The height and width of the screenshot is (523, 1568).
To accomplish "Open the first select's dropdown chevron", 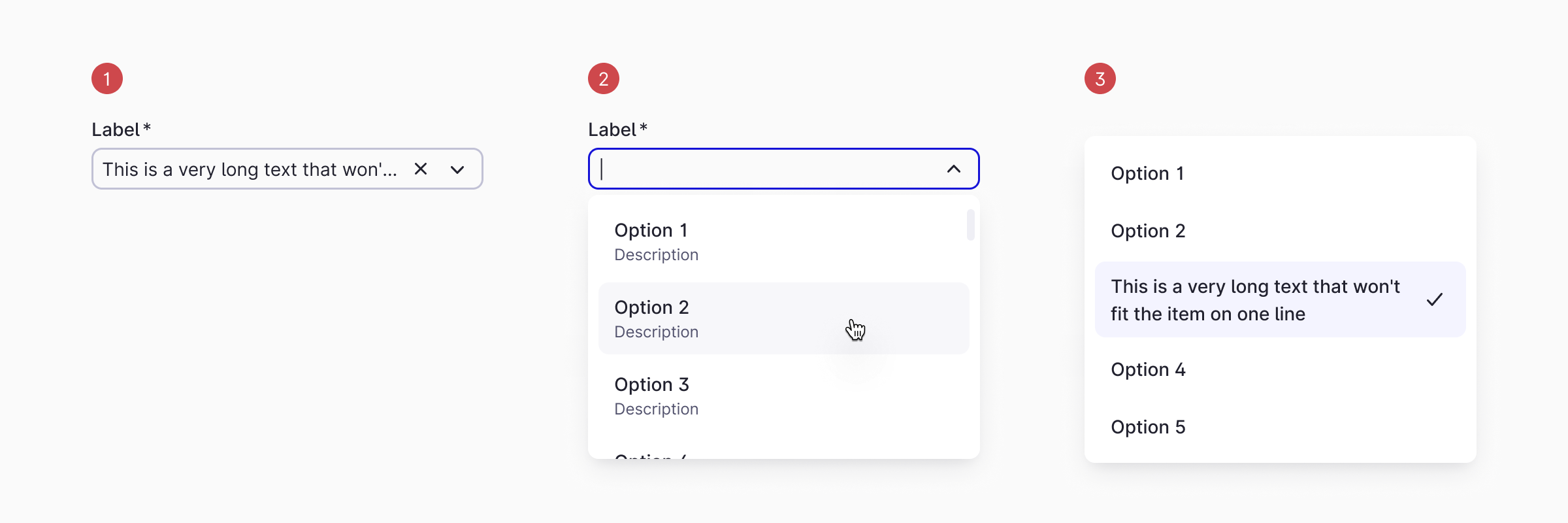I will (457, 169).
